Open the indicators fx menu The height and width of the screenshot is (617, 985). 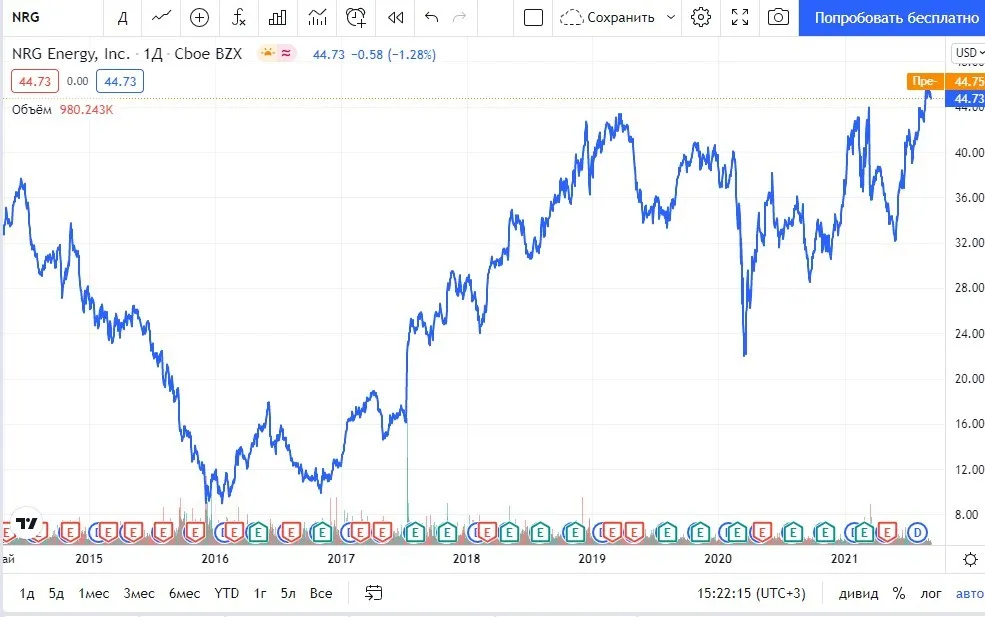(x=238, y=17)
